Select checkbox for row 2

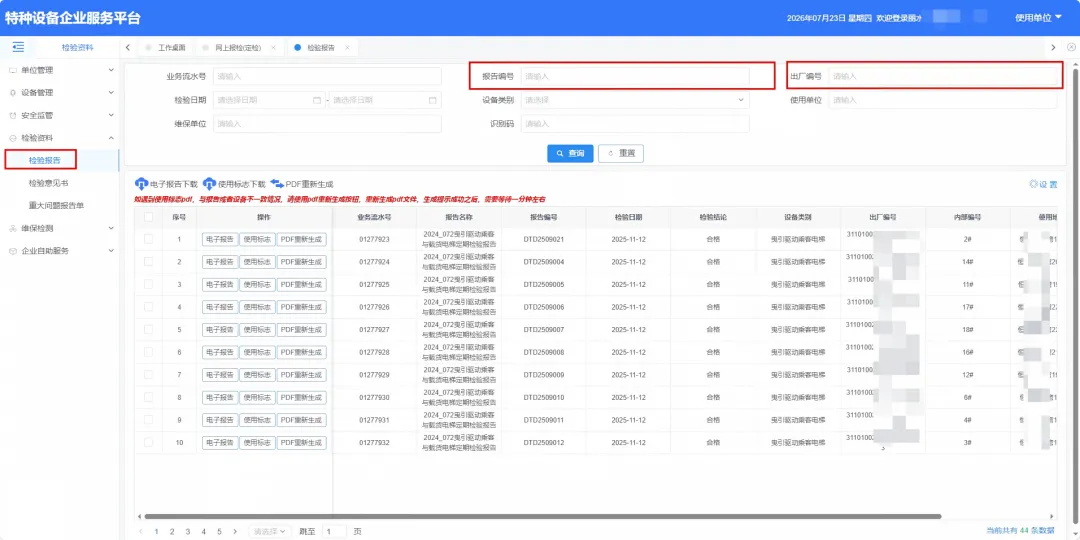click(x=148, y=262)
